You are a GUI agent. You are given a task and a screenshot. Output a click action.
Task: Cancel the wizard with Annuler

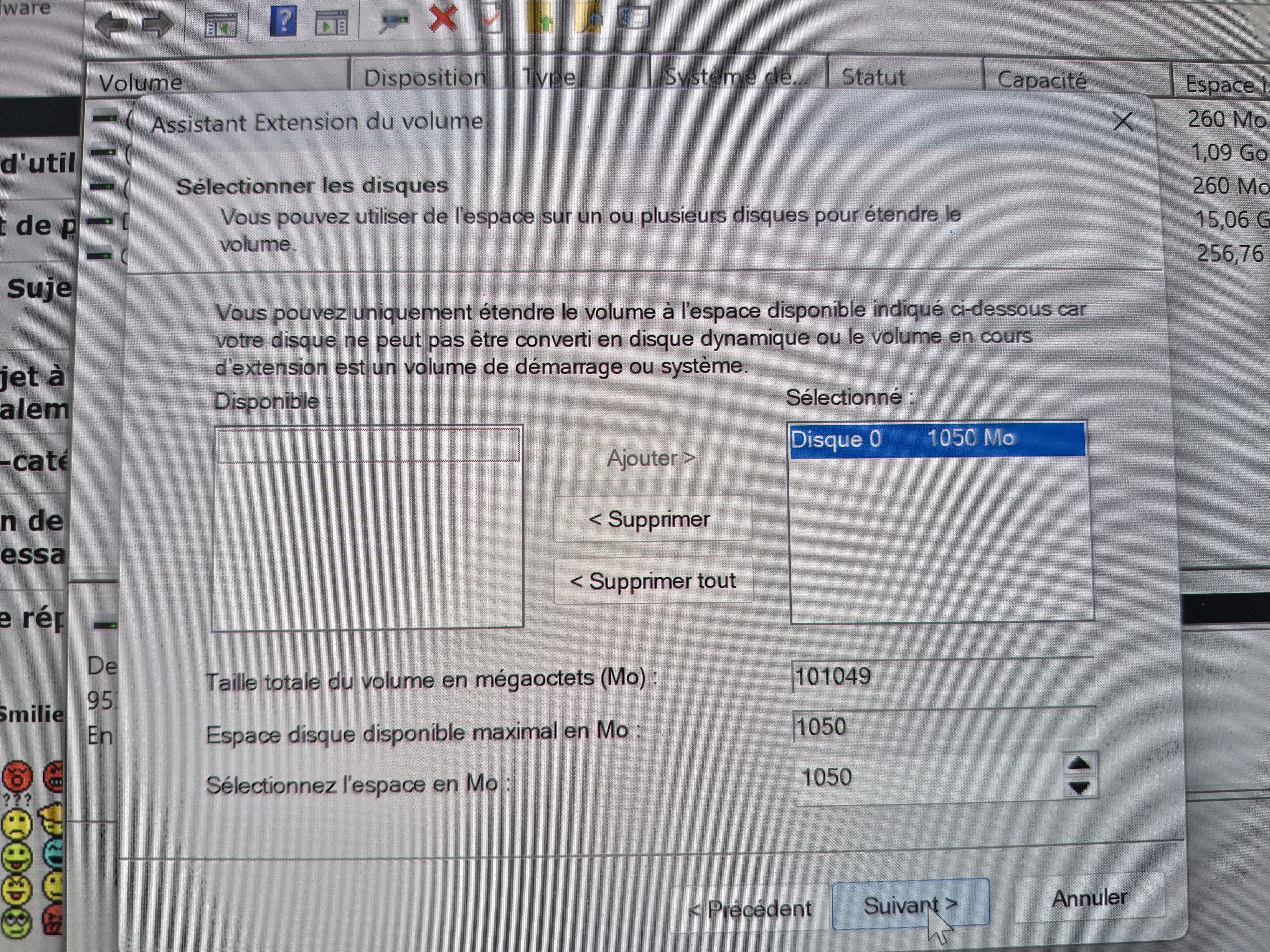pyautogui.click(x=1089, y=897)
